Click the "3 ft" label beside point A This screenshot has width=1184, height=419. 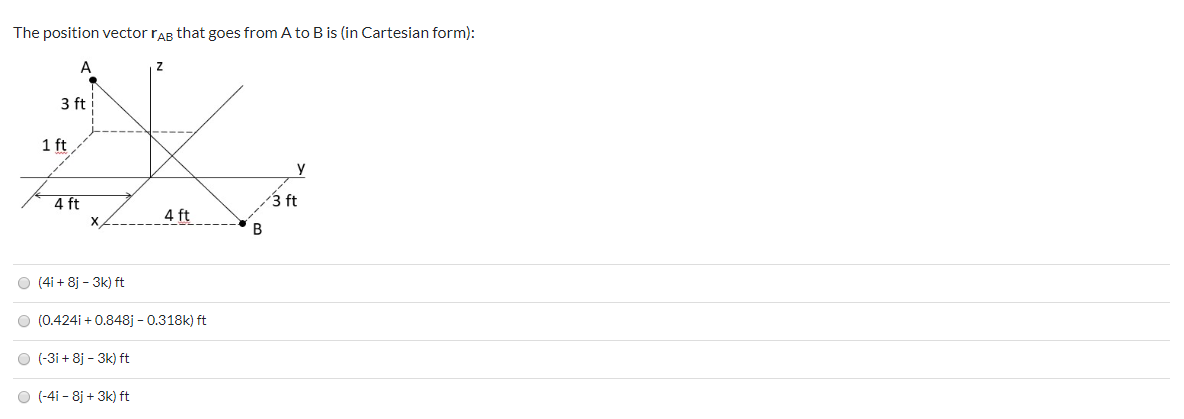pyautogui.click(x=73, y=104)
